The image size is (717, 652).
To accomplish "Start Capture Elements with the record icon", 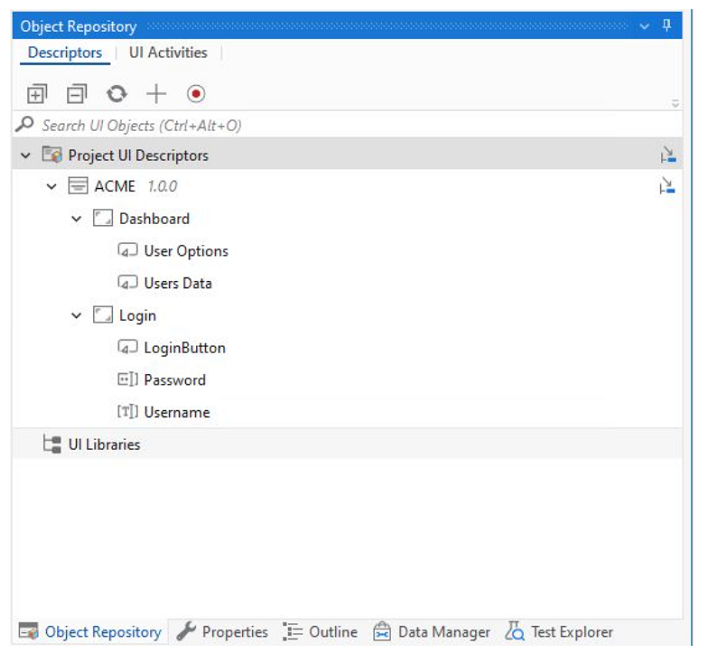I will click(x=196, y=94).
